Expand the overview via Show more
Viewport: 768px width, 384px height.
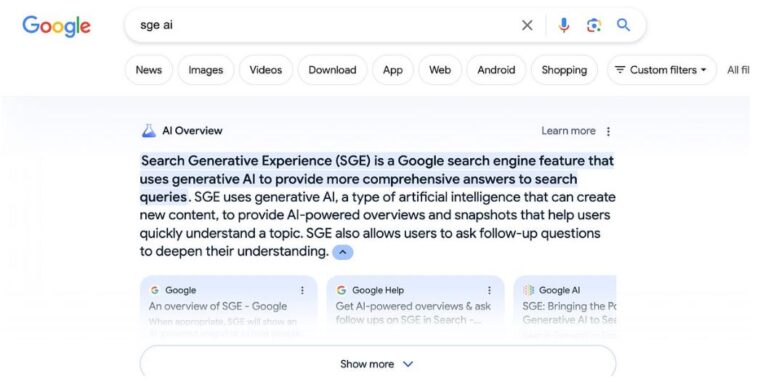378,364
